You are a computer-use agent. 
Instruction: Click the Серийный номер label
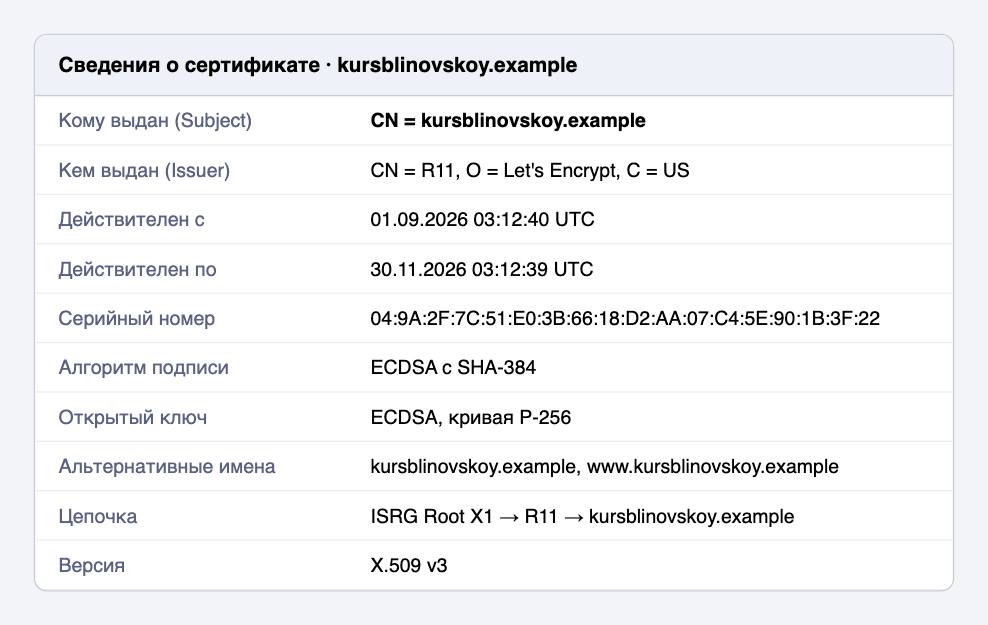pos(137,318)
